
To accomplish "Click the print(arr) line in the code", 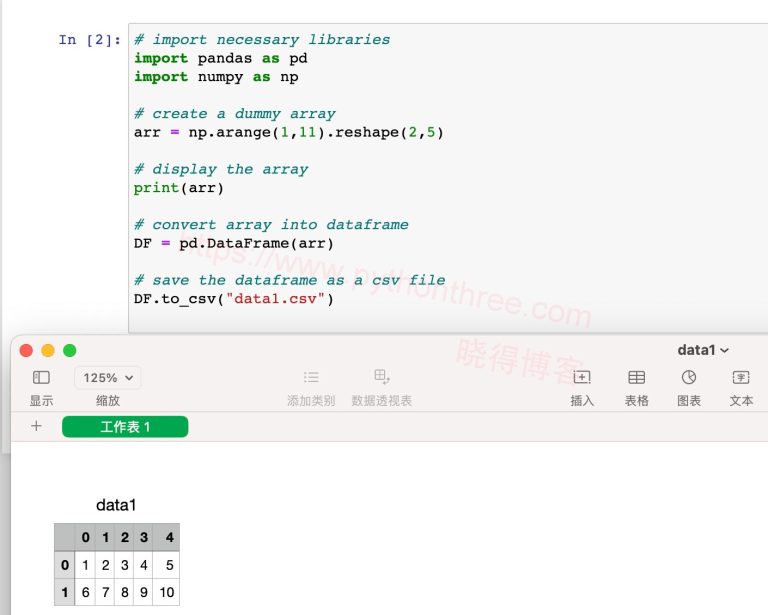I will [x=179, y=188].
